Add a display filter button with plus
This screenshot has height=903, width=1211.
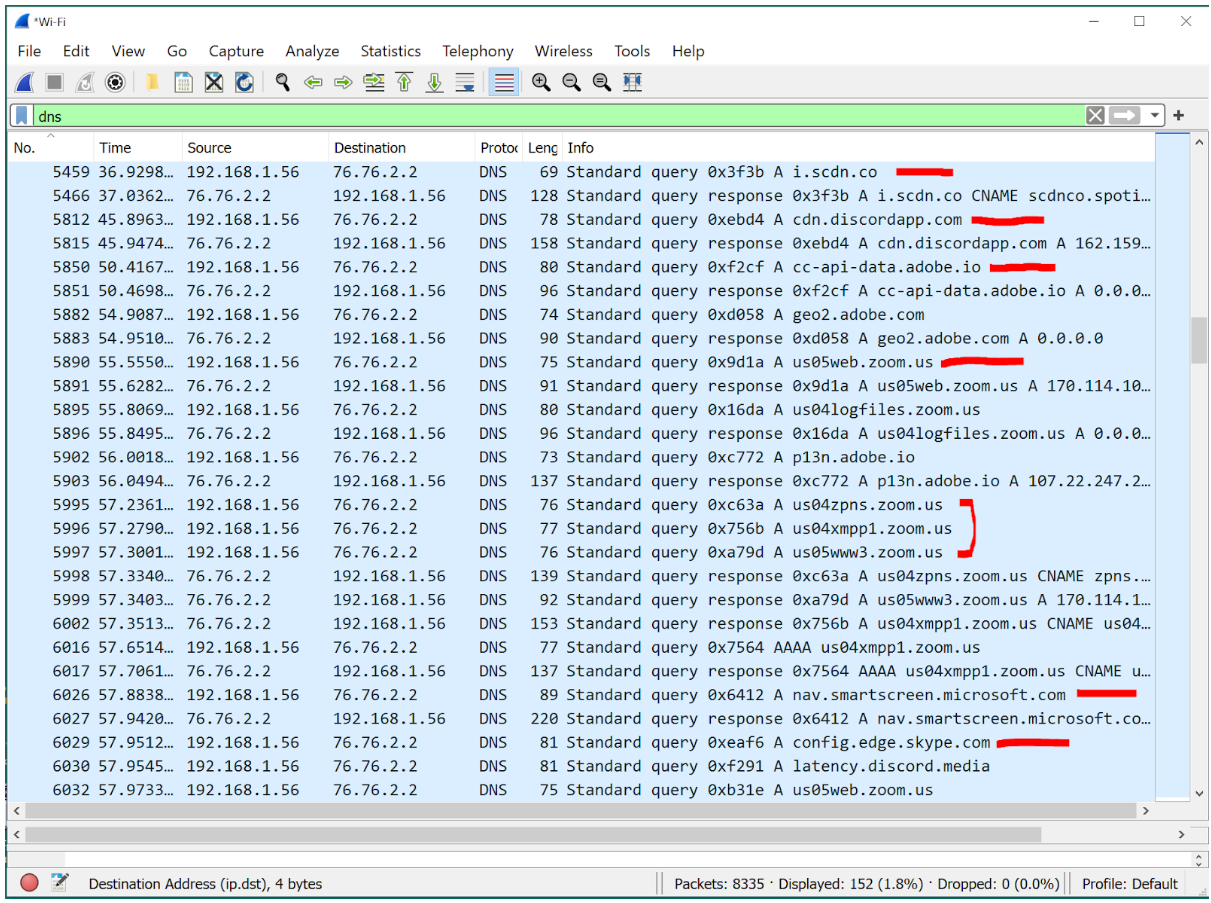1179,116
